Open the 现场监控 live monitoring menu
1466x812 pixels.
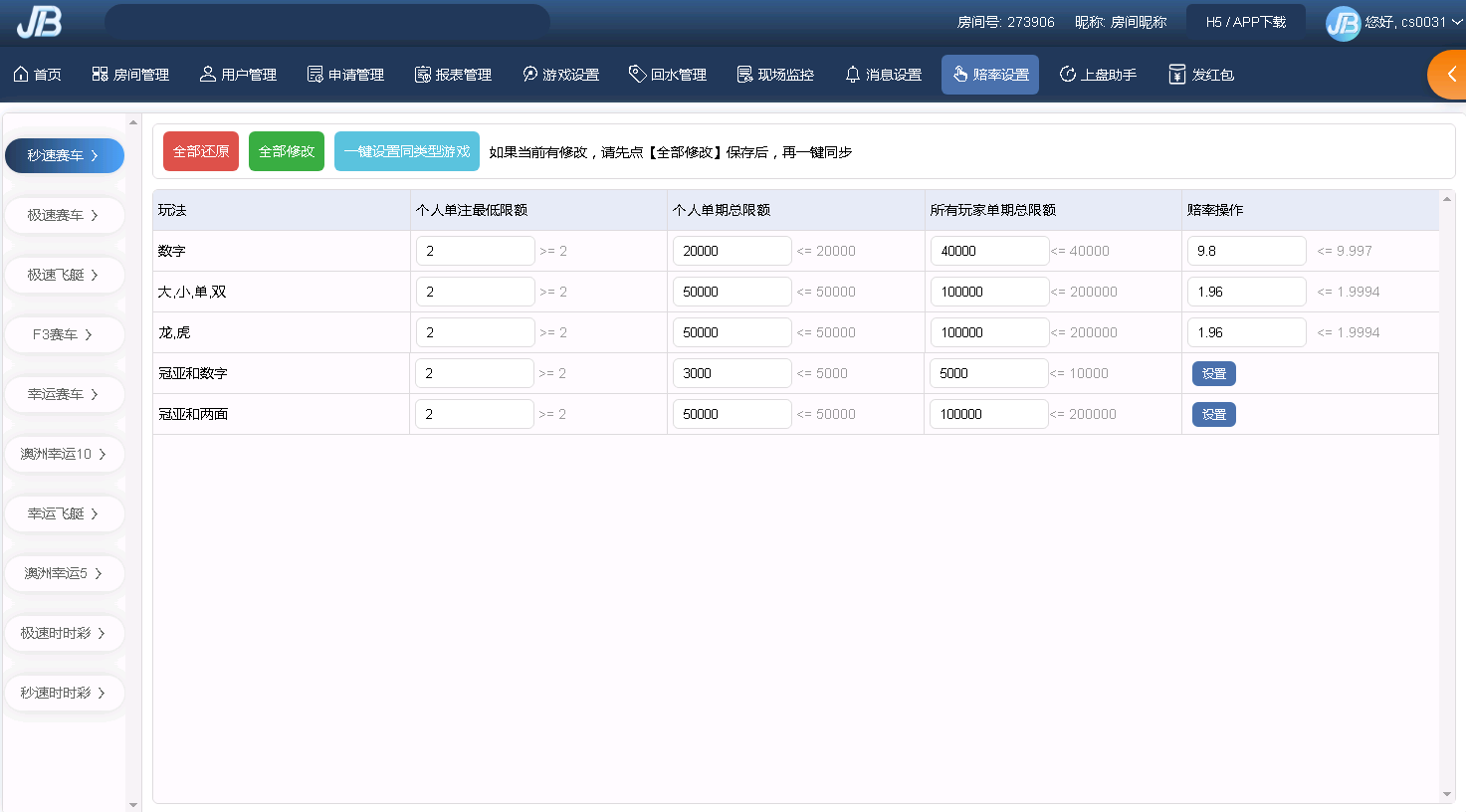click(x=775, y=75)
